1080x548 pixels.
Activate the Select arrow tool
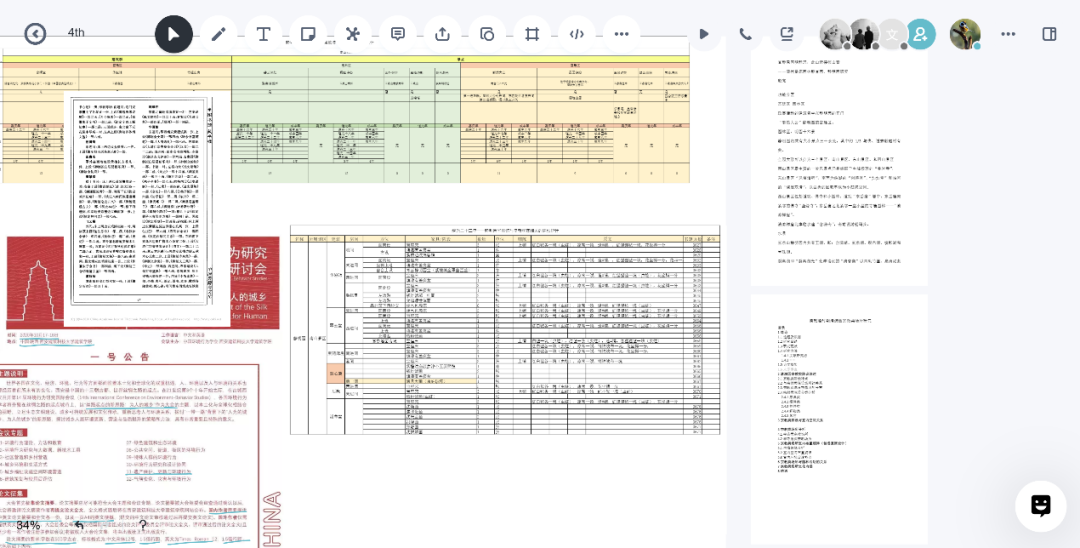(x=174, y=34)
